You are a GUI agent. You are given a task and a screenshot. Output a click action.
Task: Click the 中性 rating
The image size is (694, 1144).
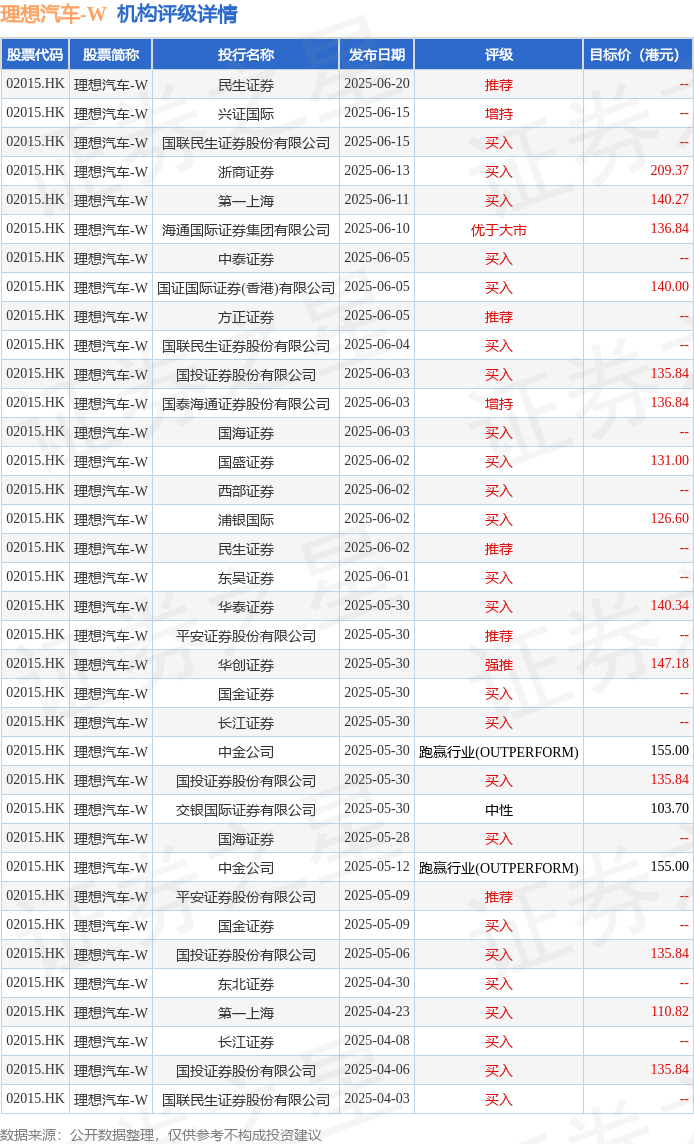coord(499,811)
